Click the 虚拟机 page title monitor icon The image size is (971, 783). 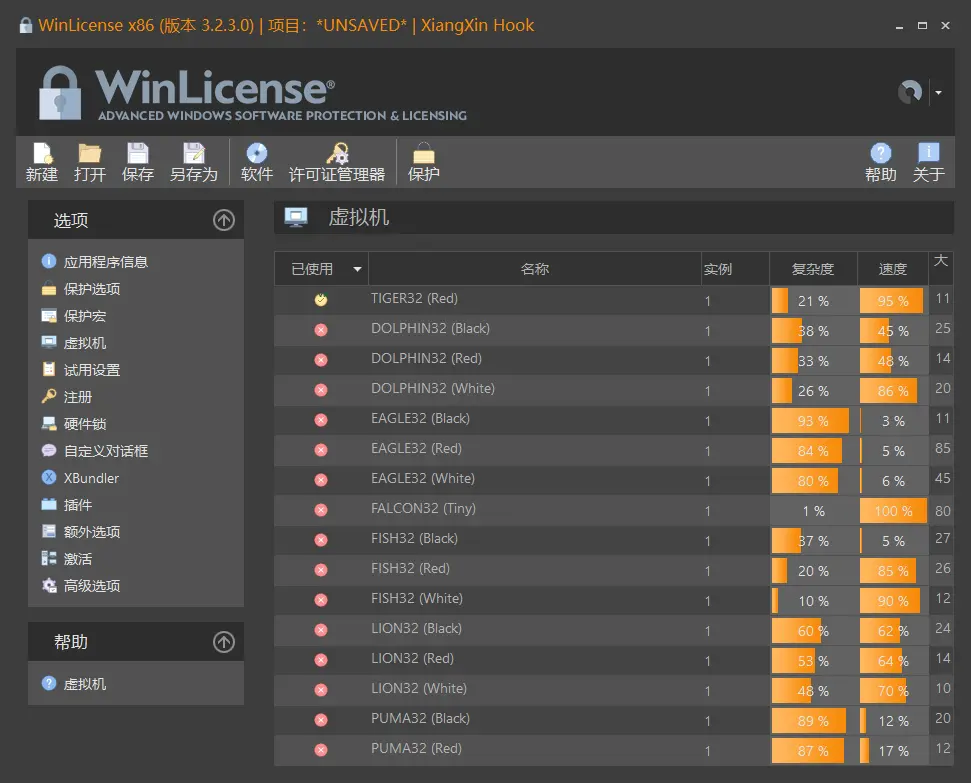pos(296,217)
